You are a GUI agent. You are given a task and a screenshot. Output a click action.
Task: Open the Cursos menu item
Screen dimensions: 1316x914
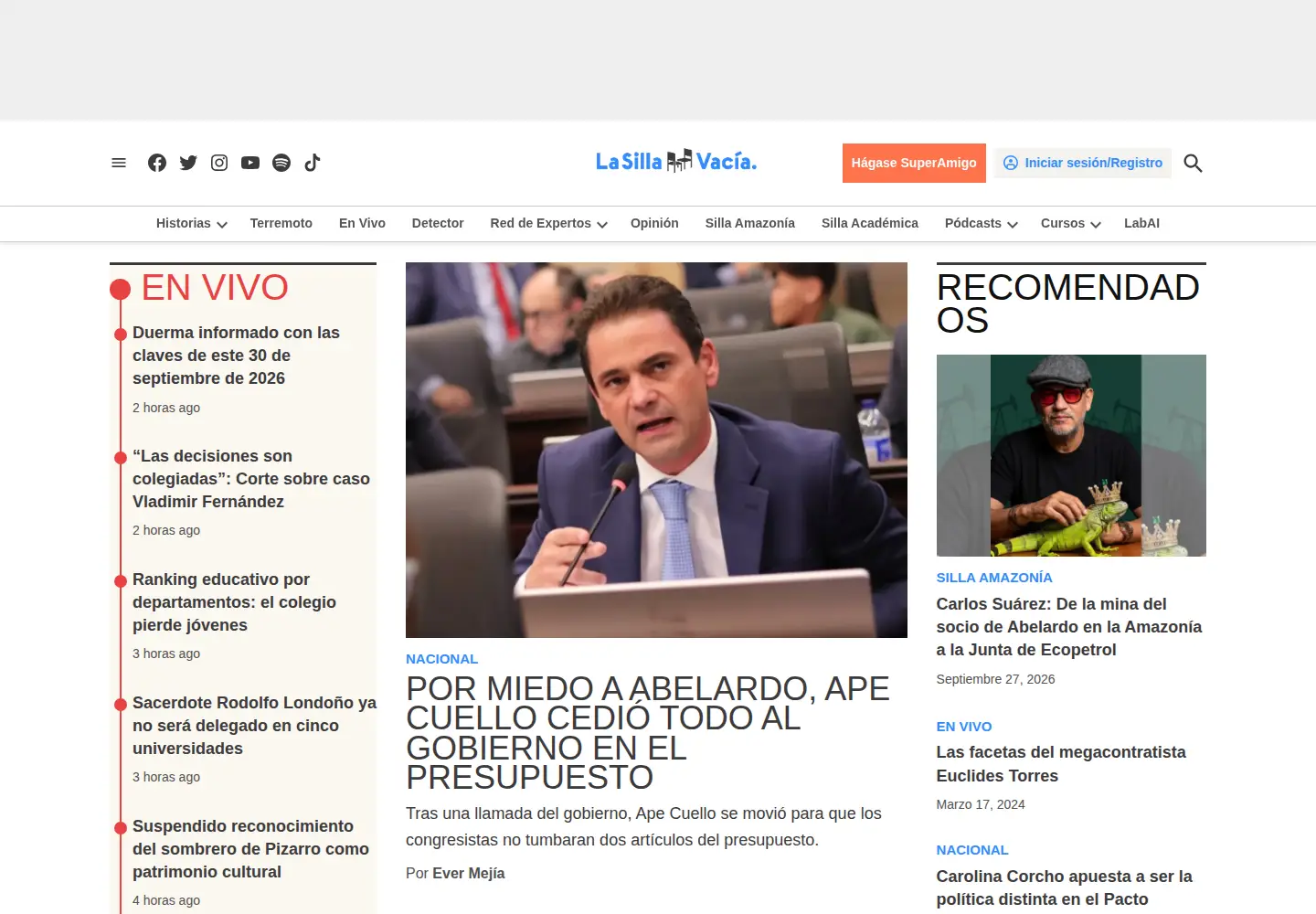(1063, 223)
